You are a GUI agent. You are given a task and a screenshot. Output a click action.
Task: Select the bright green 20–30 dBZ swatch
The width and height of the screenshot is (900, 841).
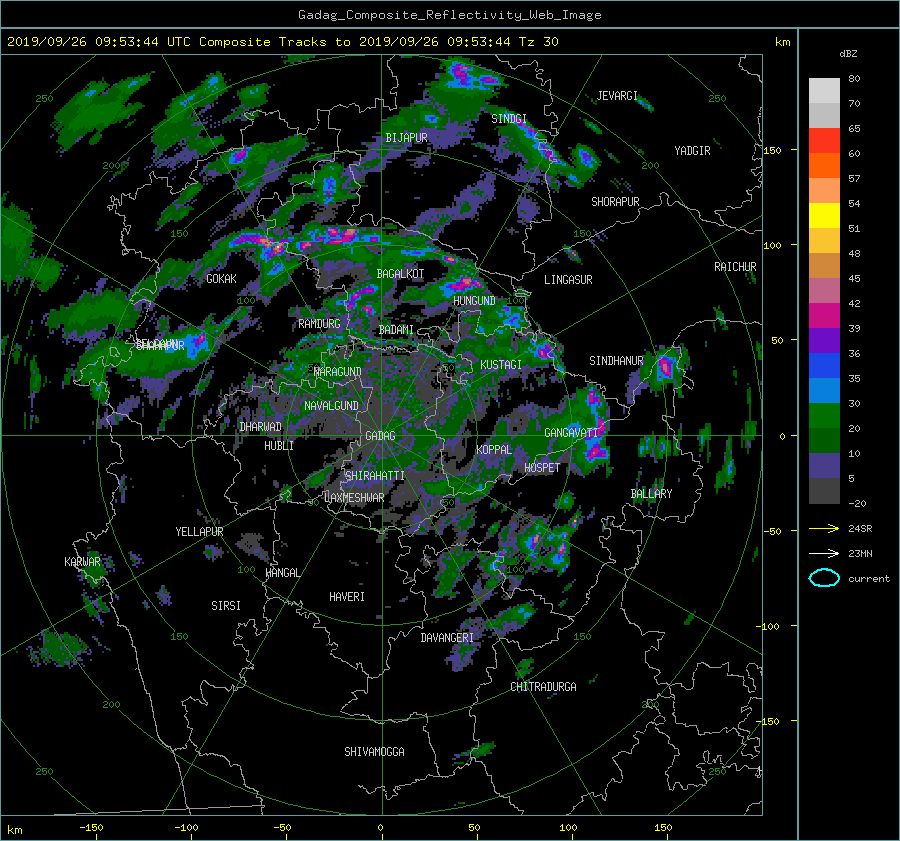click(x=824, y=416)
